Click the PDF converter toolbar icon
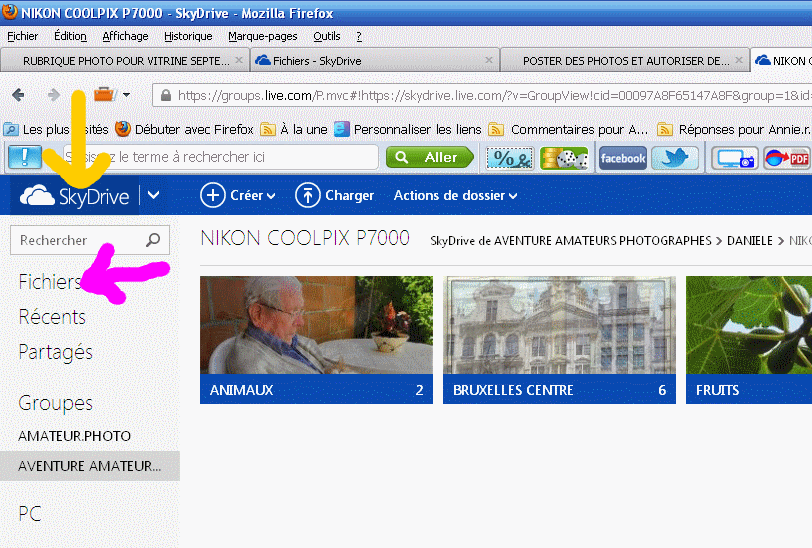812x548 pixels. [x=787, y=158]
